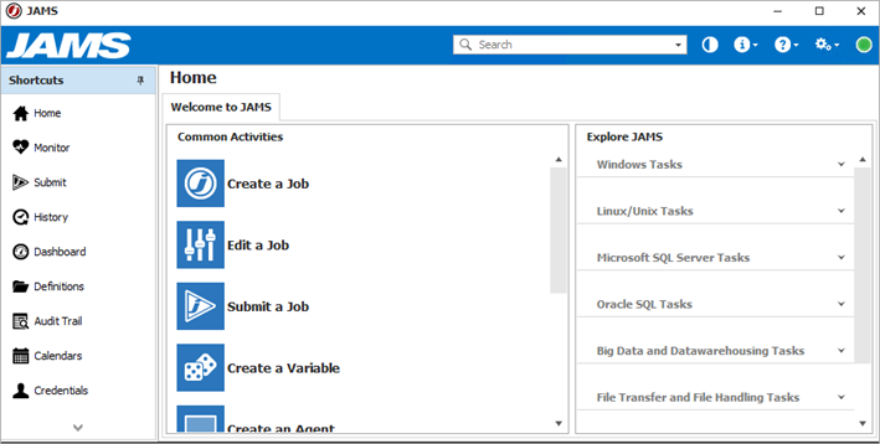Expand Microsoft SQL Server Tasks chevron
This screenshot has height=444, width=880.
click(841, 258)
